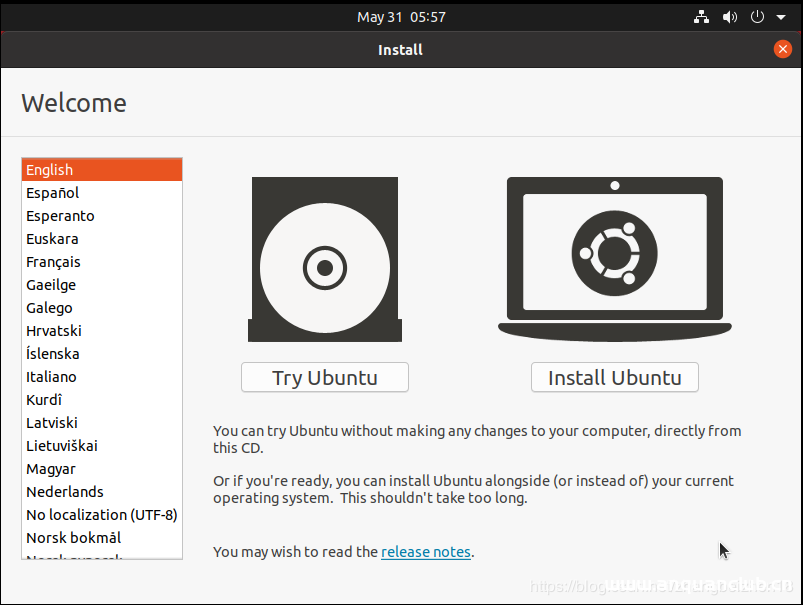Image resolution: width=803 pixels, height=605 pixels.
Task: Click the Install Ubuntu button
Action: pos(613,377)
